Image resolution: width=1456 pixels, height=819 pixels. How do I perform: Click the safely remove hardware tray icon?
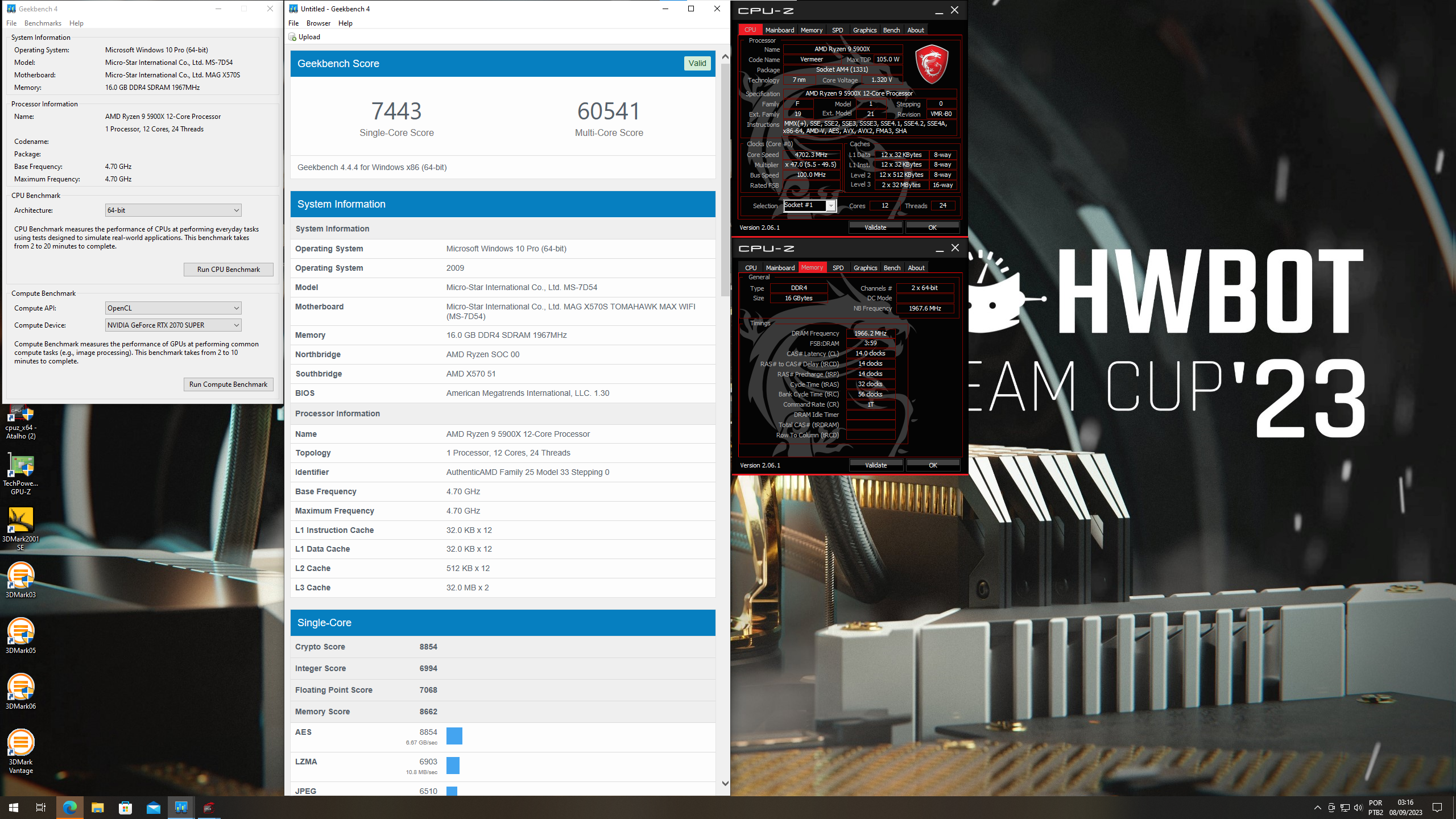click(1331, 808)
